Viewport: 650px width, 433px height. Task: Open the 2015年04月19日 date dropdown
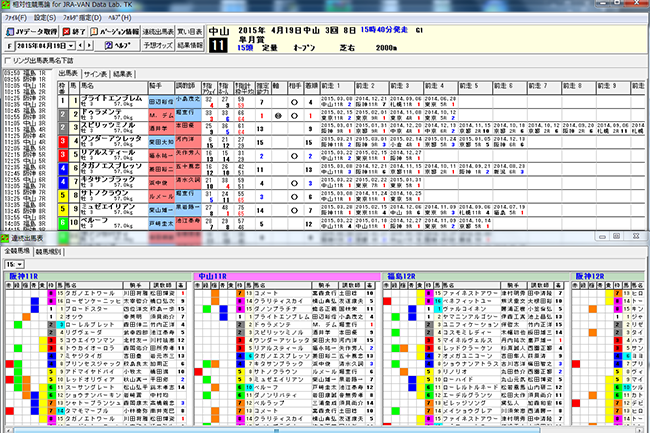[71, 46]
